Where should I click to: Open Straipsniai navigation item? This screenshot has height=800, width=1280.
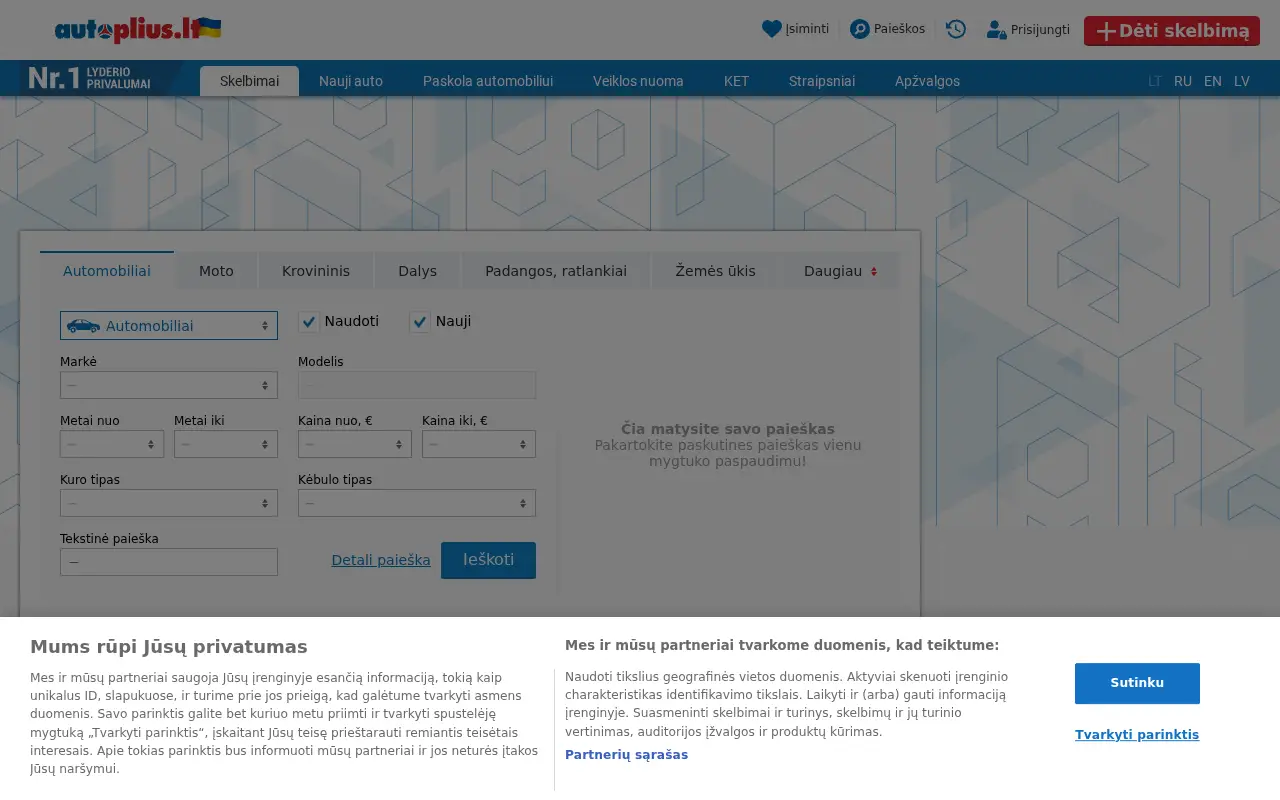pos(822,81)
